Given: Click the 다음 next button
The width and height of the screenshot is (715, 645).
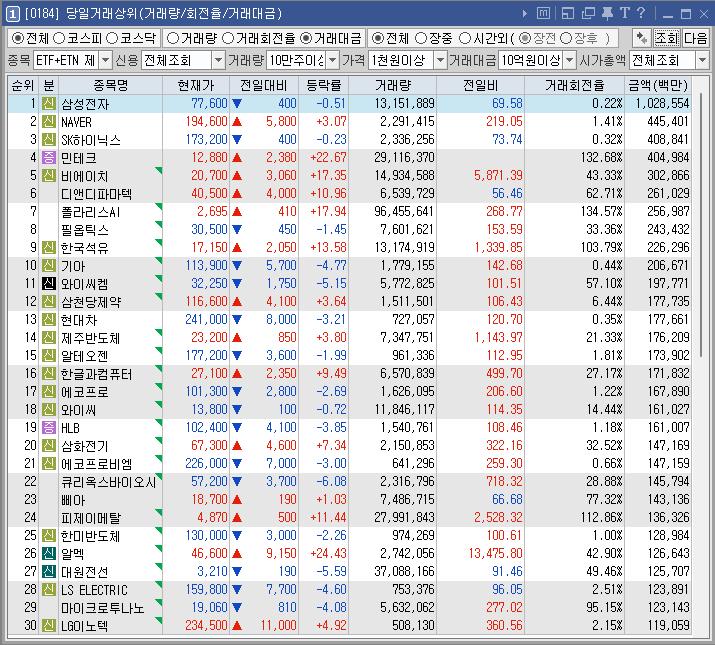Looking at the screenshot, I should 695,38.
